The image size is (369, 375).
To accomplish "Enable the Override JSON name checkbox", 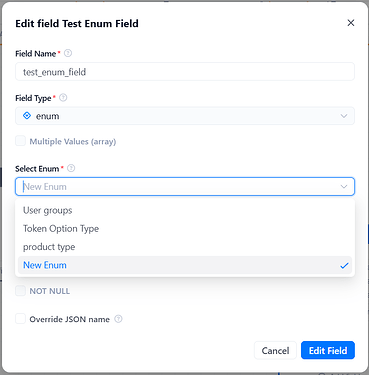I will tap(20, 319).
